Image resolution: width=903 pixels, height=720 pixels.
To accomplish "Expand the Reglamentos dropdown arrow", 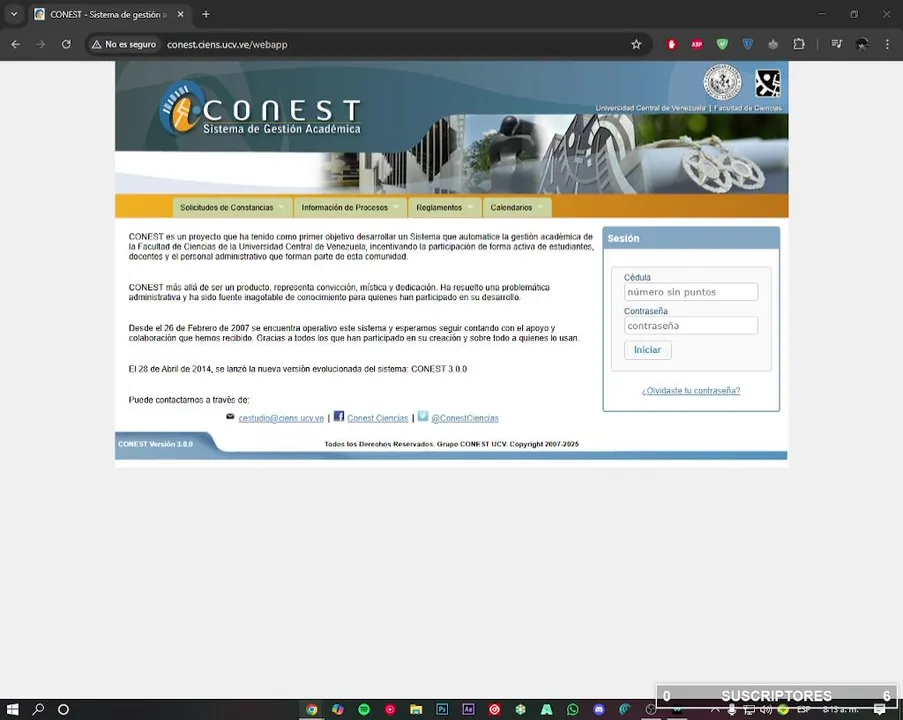I will pyautogui.click(x=471, y=207).
